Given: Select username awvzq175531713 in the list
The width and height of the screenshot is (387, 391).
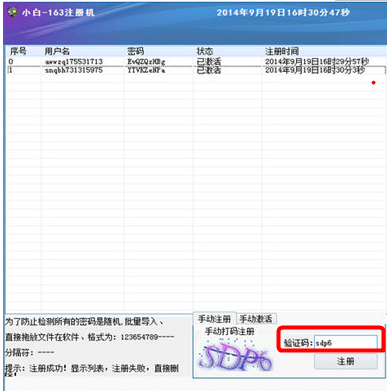Looking at the screenshot, I should click(x=74, y=62).
